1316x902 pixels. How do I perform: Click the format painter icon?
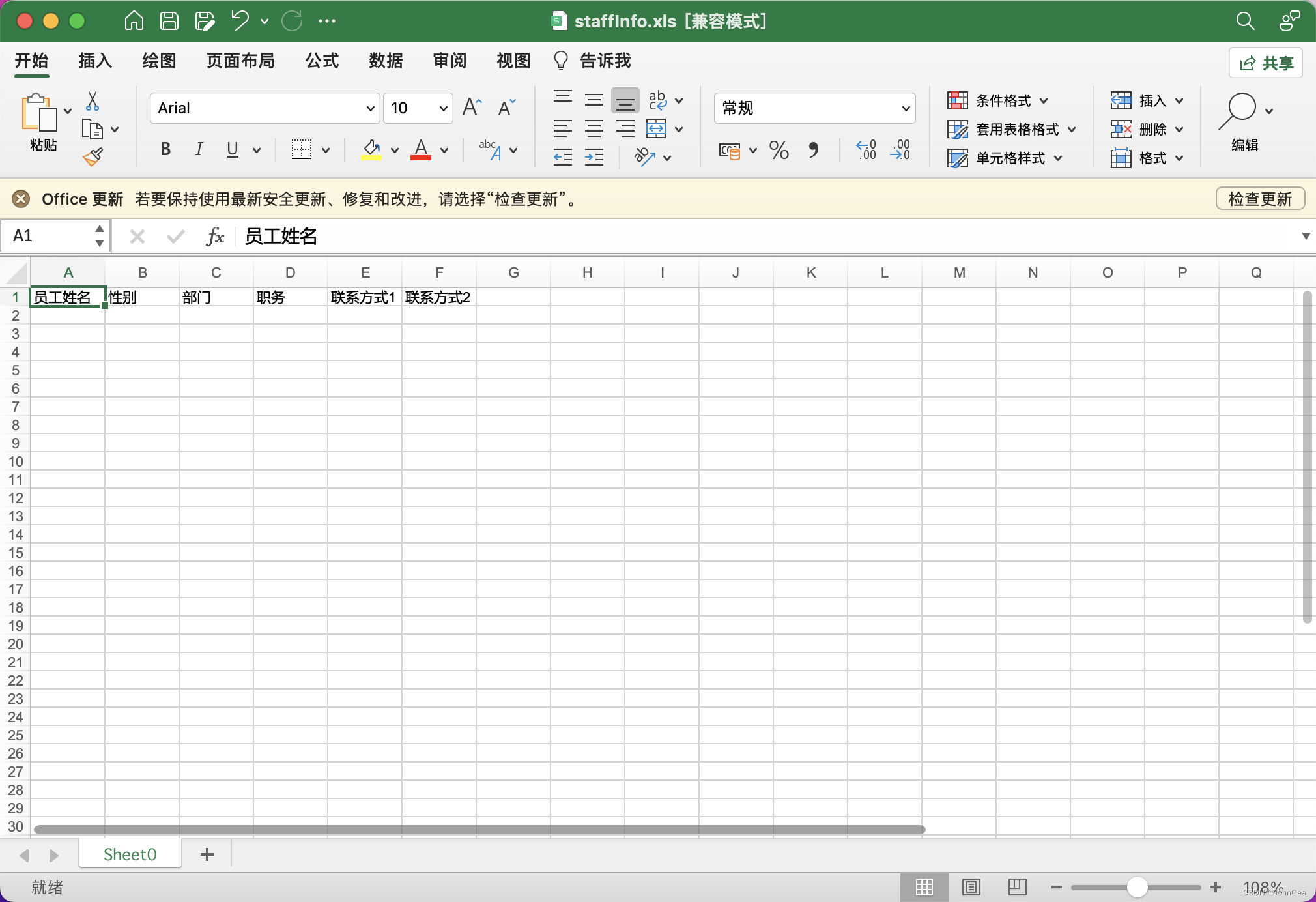point(93,156)
